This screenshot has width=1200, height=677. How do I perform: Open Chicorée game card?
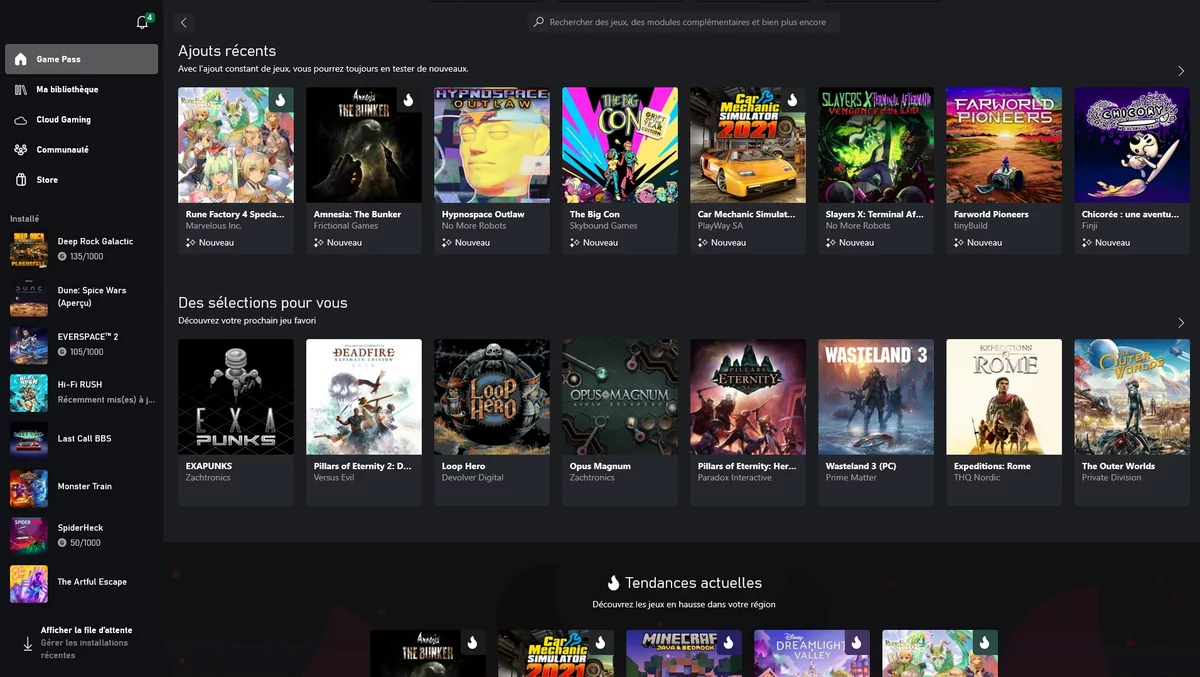tap(1132, 170)
